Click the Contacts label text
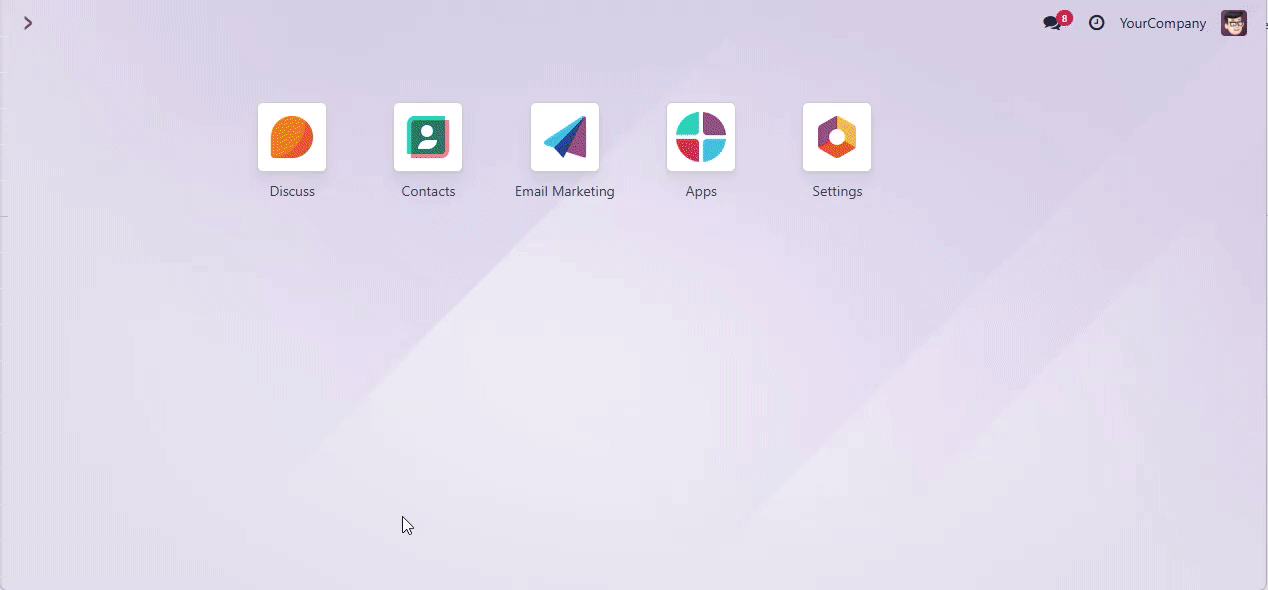Image resolution: width=1268 pixels, height=590 pixels. click(x=428, y=191)
